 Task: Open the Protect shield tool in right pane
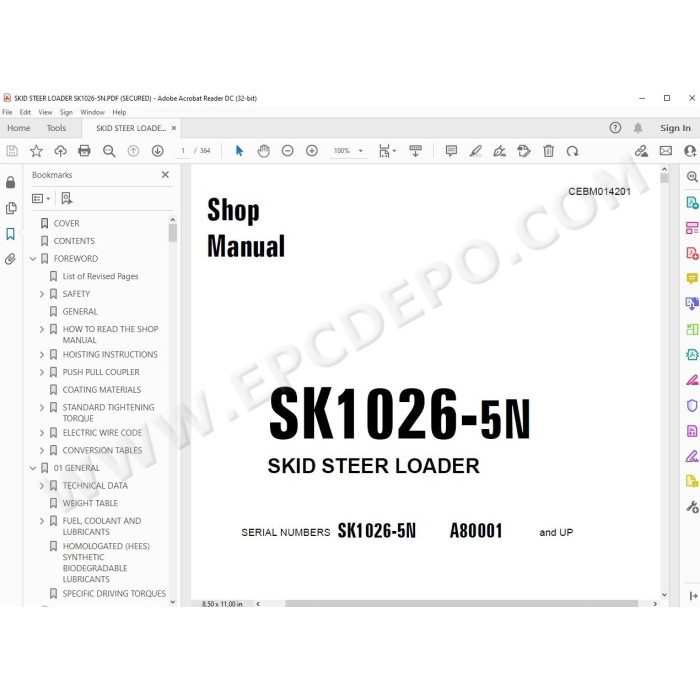(692, 405)
